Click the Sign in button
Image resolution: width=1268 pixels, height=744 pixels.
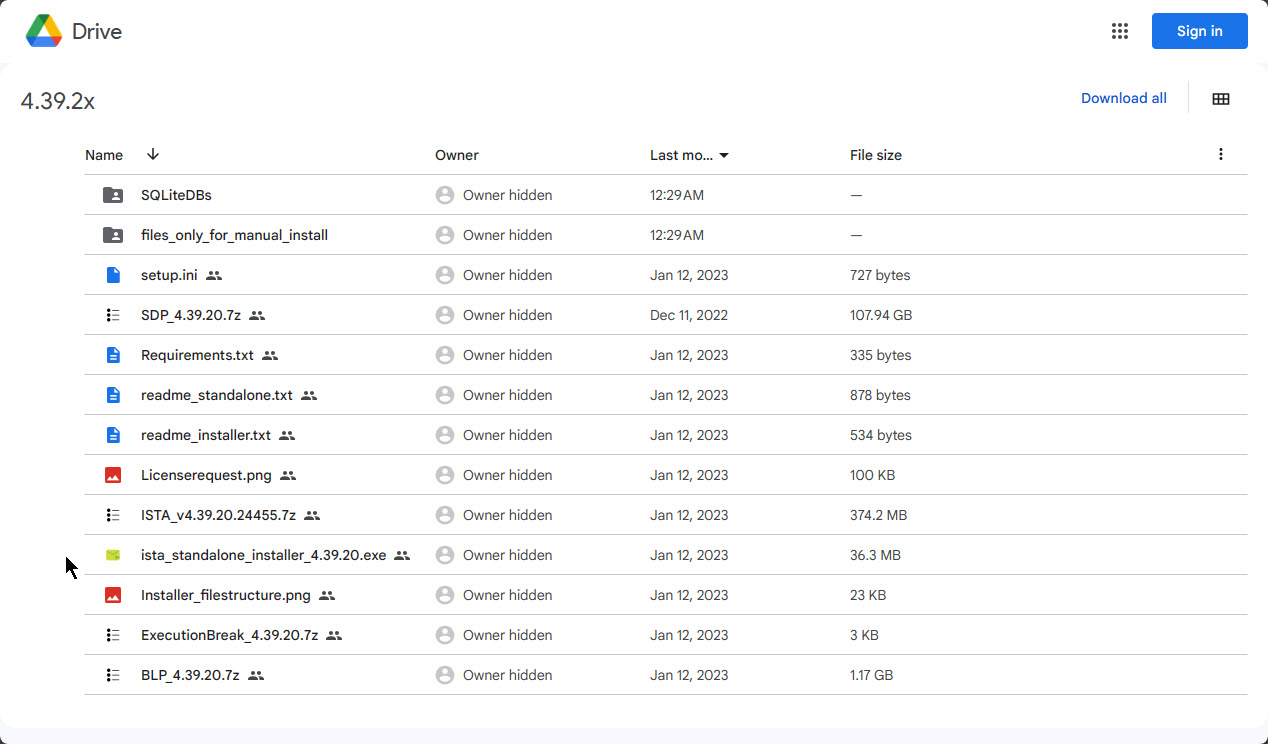coord(1199,31)
